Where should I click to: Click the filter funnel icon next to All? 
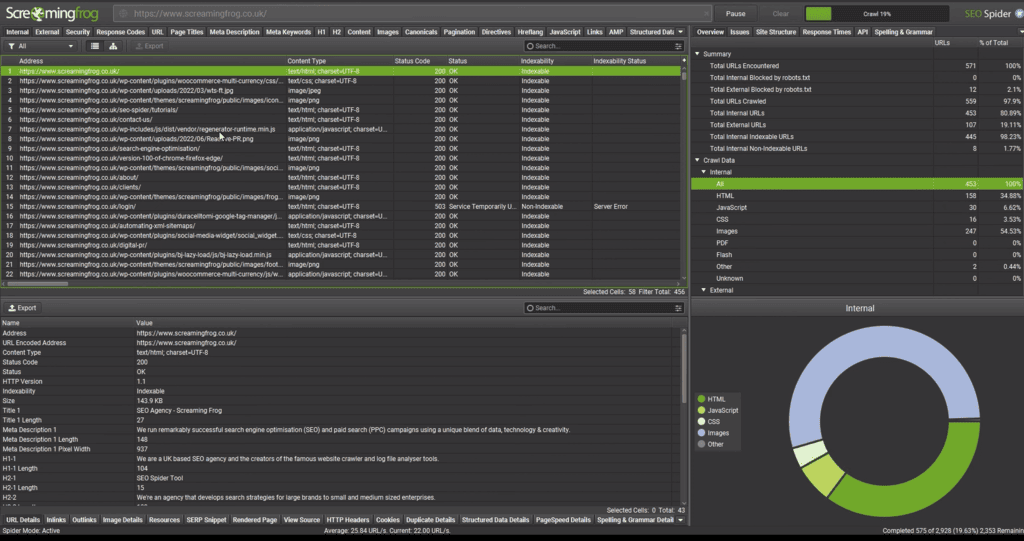[11, 46]
